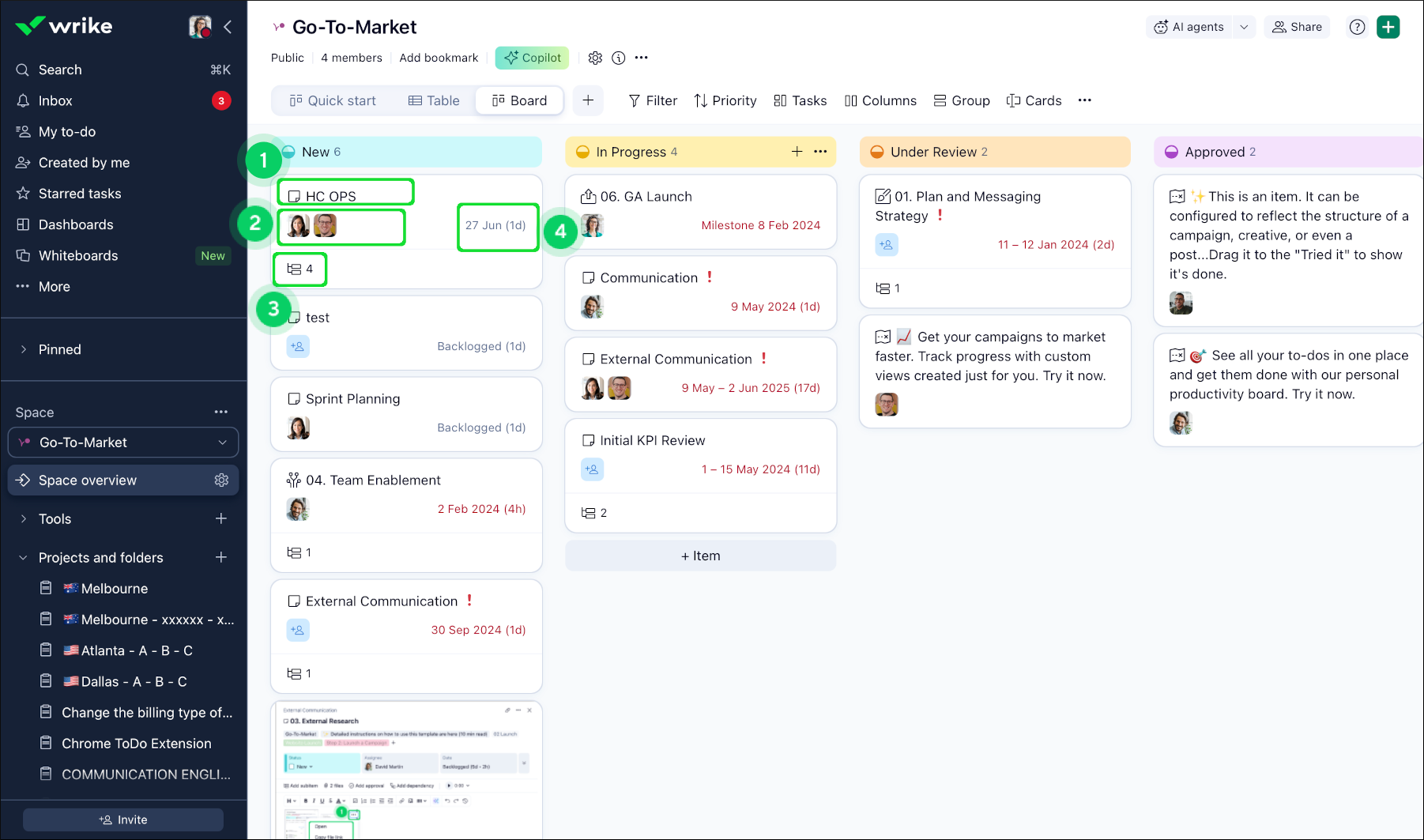Open the Tasks view option
Viewport: 1424px width, 840px height.
click(801, 100)
